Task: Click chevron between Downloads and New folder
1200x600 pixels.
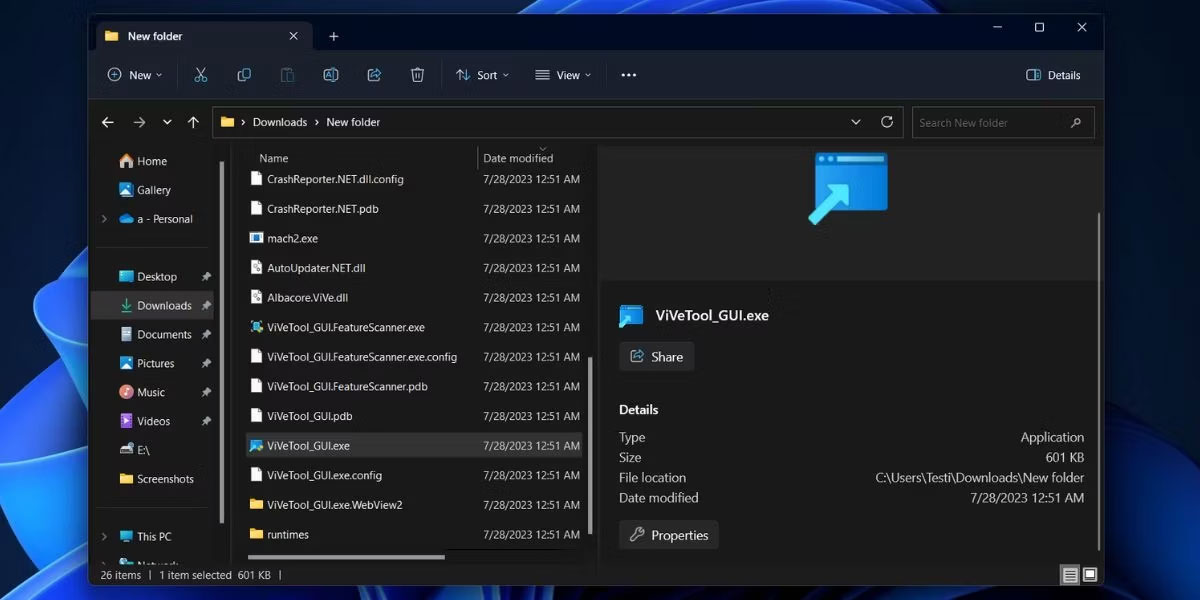Action: click(317, 122)
